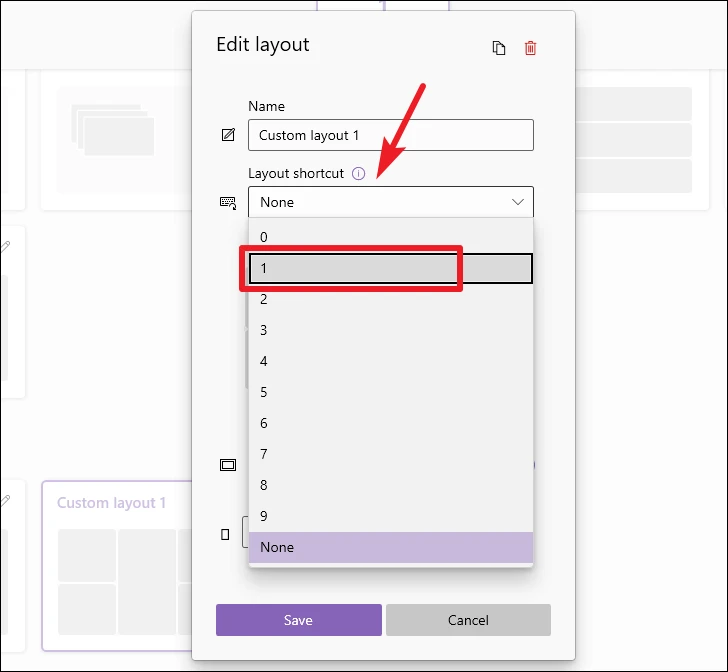Select None in the shortcut list
The width and height of the screenshot is (728, 672).
[x=390, y=547]
